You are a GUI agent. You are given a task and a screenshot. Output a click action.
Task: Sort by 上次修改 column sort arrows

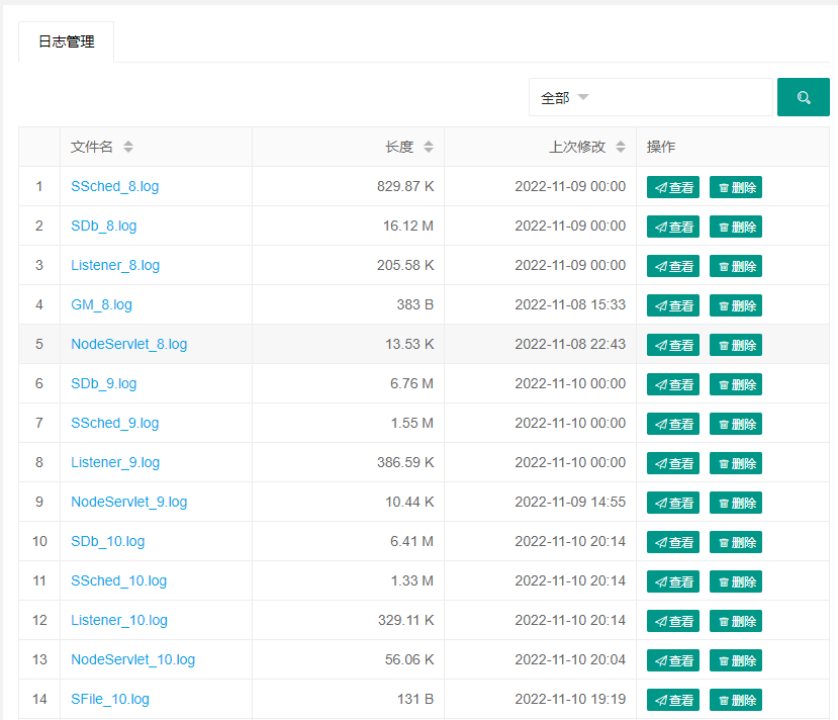point(620,147)
